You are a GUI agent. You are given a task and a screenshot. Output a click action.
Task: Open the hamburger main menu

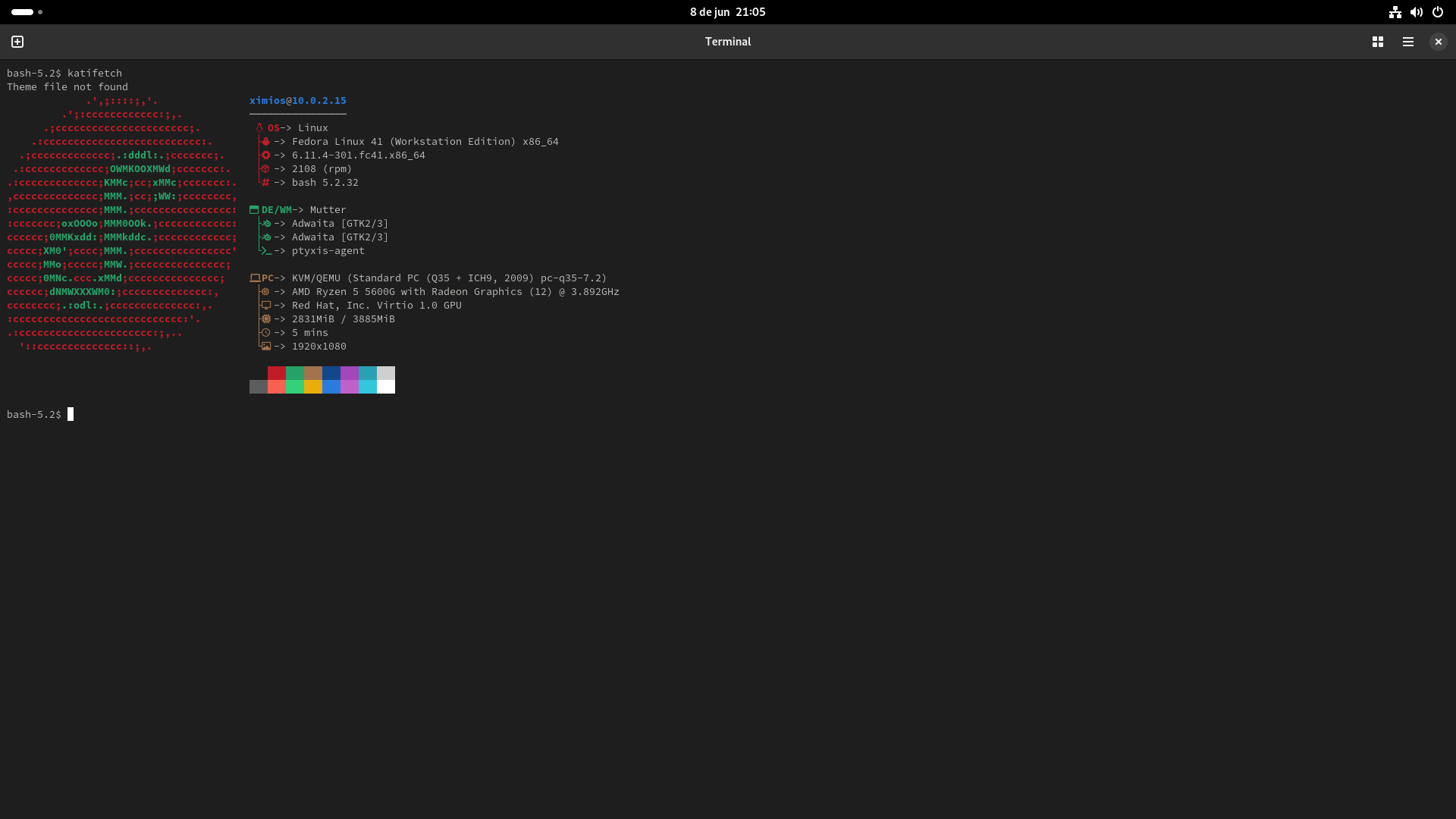pos(1408,42)
